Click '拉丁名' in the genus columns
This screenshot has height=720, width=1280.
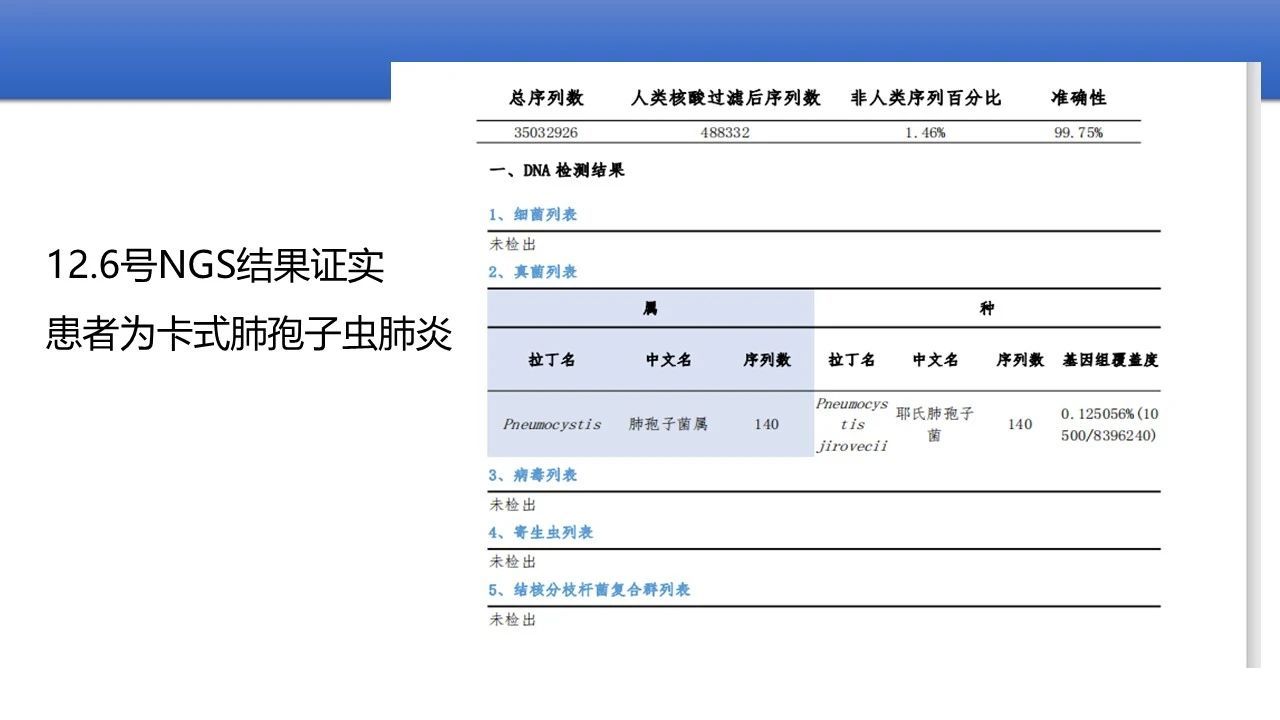point(552,360)
